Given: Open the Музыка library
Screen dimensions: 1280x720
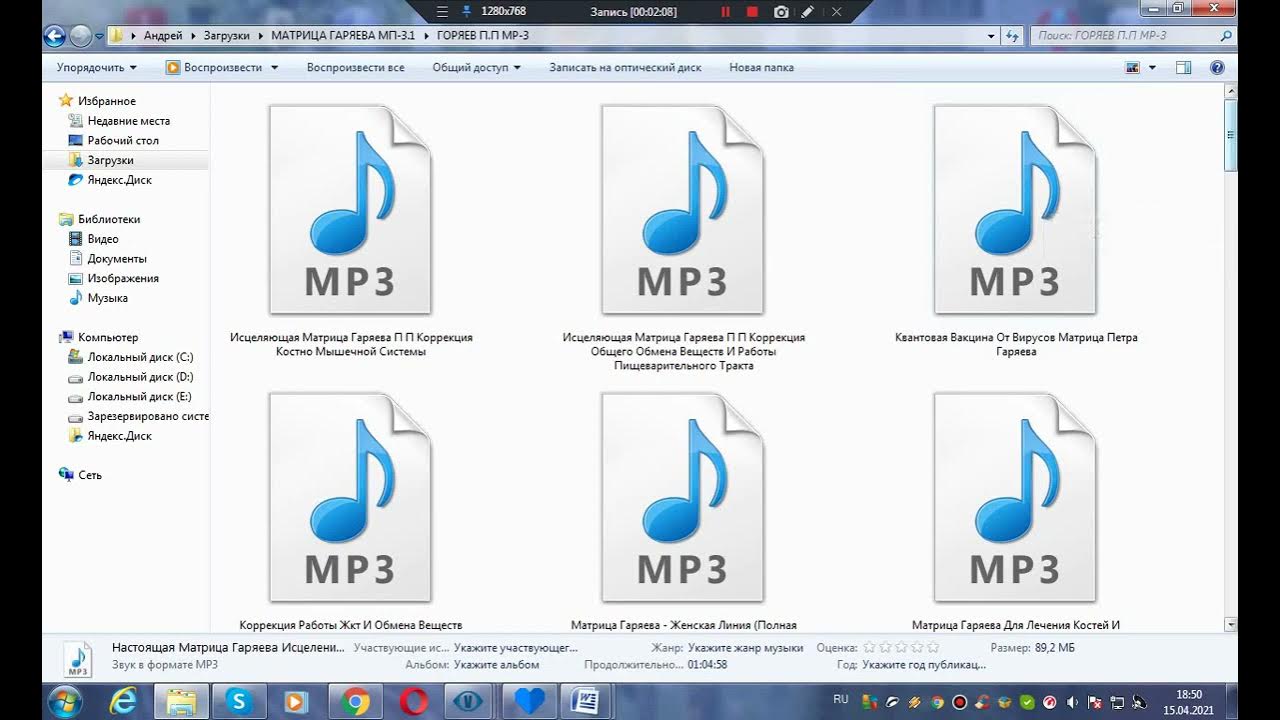Looking at the screenshot, I should point(107,298).
